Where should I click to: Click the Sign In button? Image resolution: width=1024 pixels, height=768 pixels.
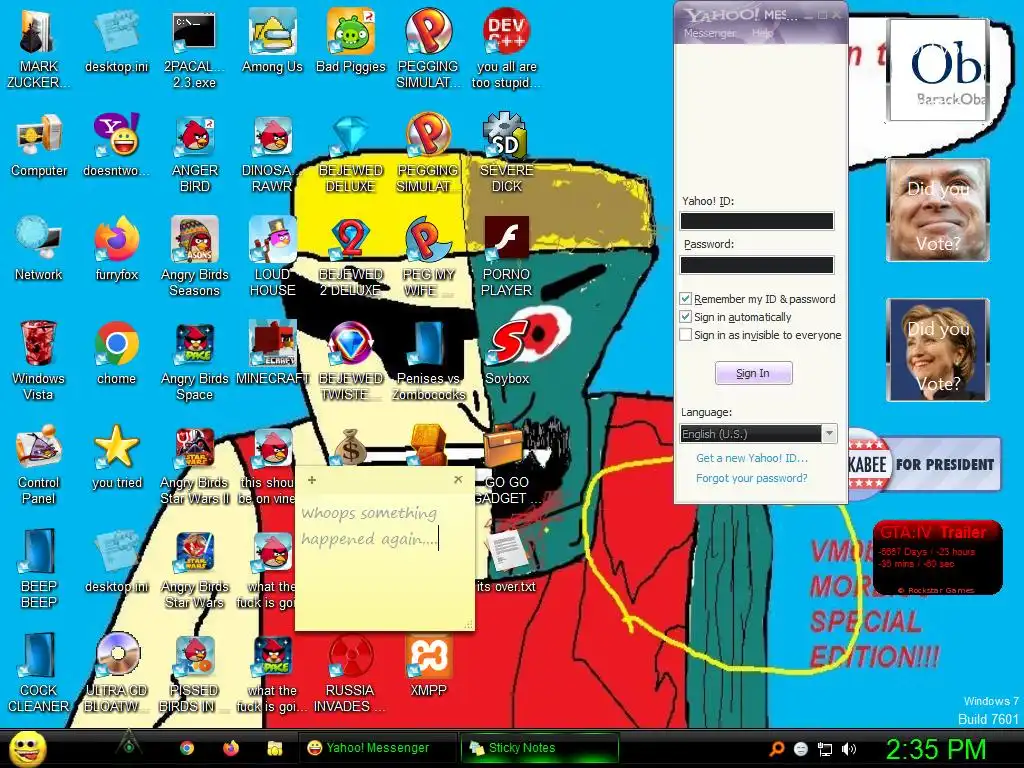click(754, 374)
